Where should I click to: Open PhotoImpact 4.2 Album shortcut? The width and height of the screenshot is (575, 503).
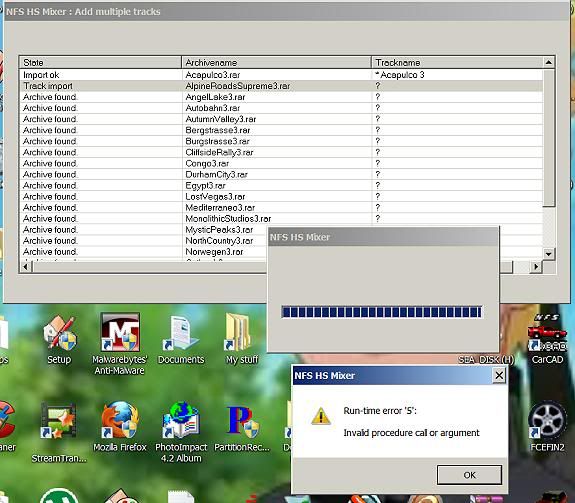pos(181,432)
